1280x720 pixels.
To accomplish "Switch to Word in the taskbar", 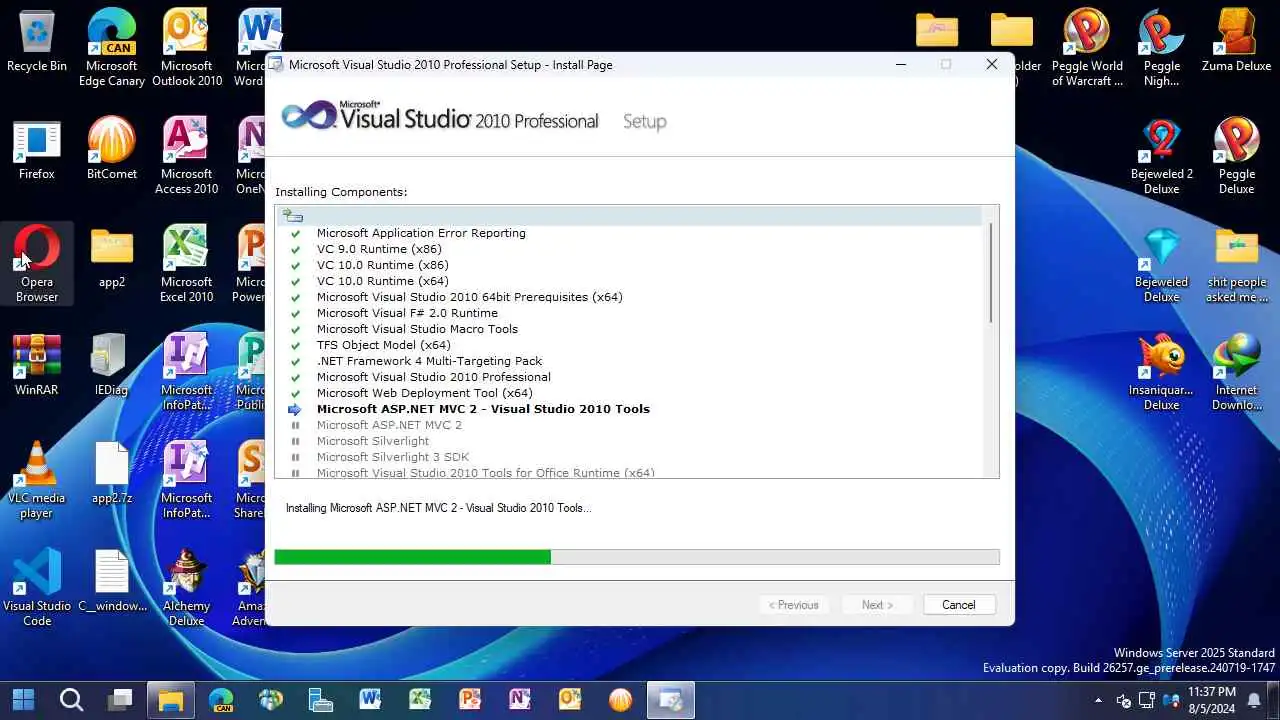I will click(370, 699).
